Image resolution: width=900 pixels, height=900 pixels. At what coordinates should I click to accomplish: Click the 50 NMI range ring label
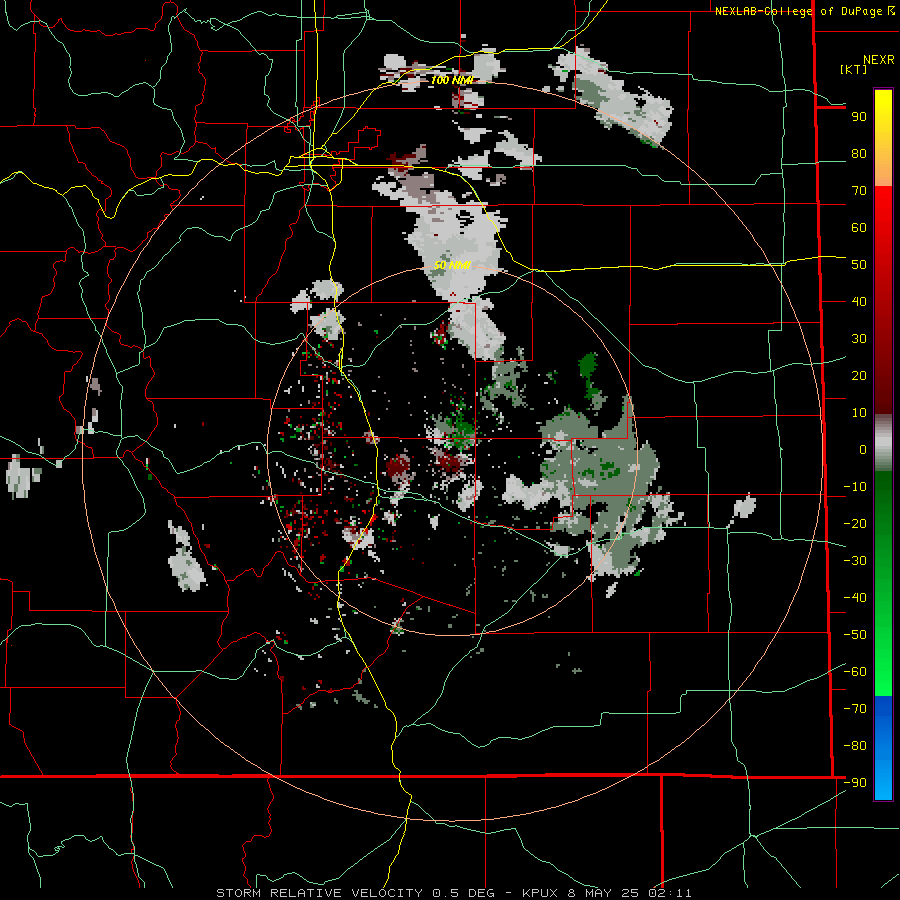(x=452, y=265)
